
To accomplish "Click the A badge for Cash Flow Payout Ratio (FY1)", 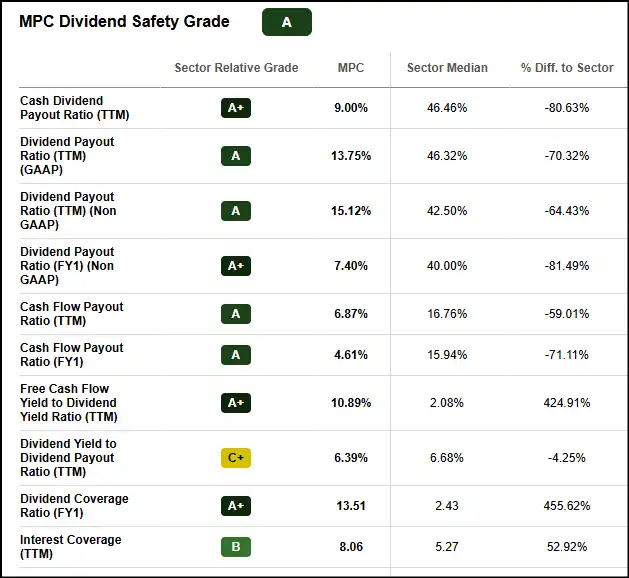I will click(236, 355).
